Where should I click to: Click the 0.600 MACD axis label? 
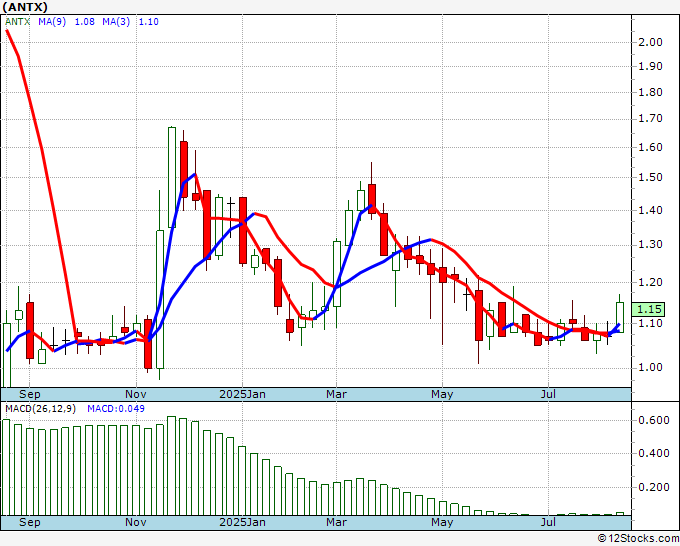pyautogui.click(x=654, y=420)
